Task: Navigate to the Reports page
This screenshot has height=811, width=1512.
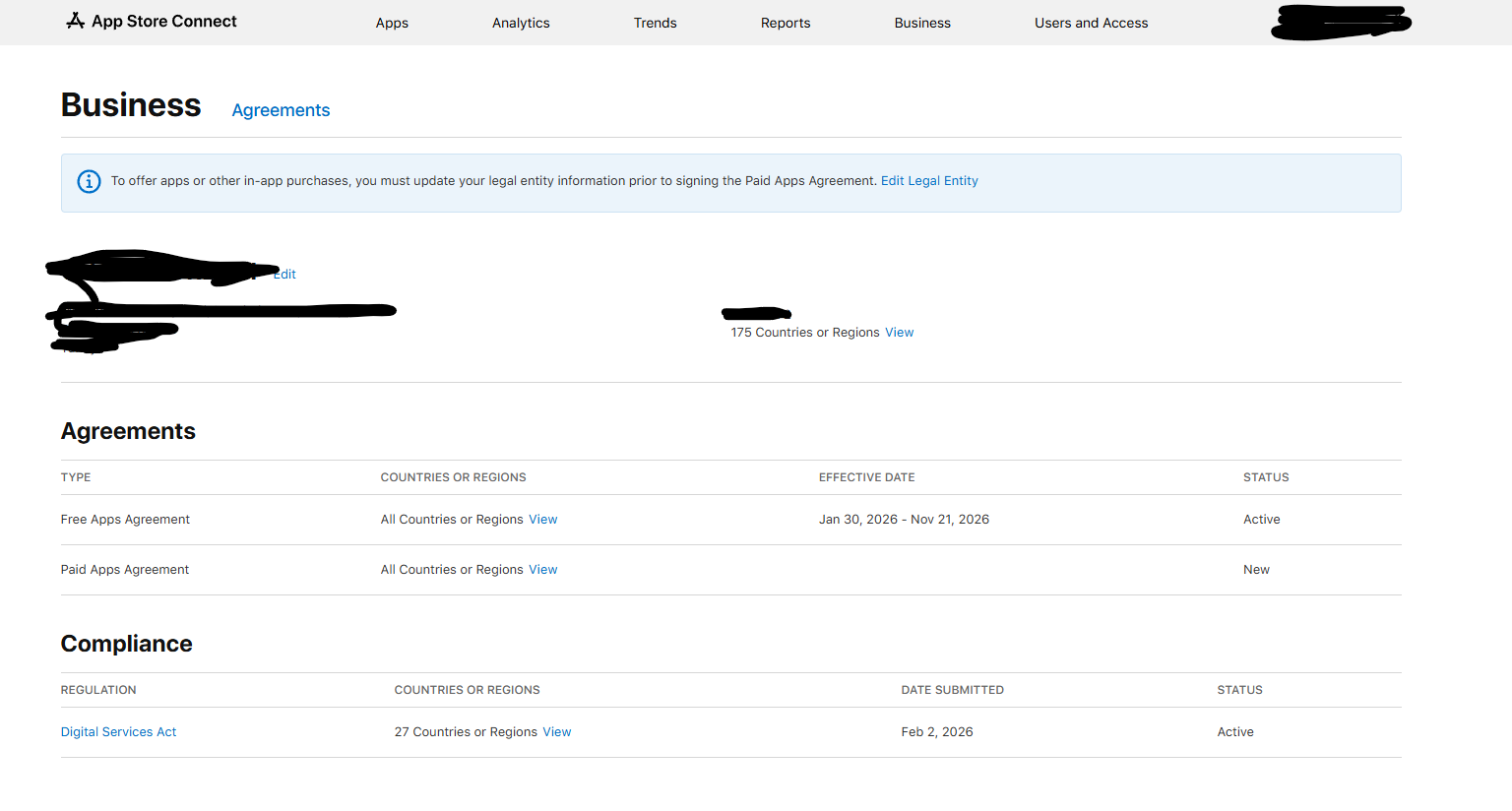Action: 786,23
